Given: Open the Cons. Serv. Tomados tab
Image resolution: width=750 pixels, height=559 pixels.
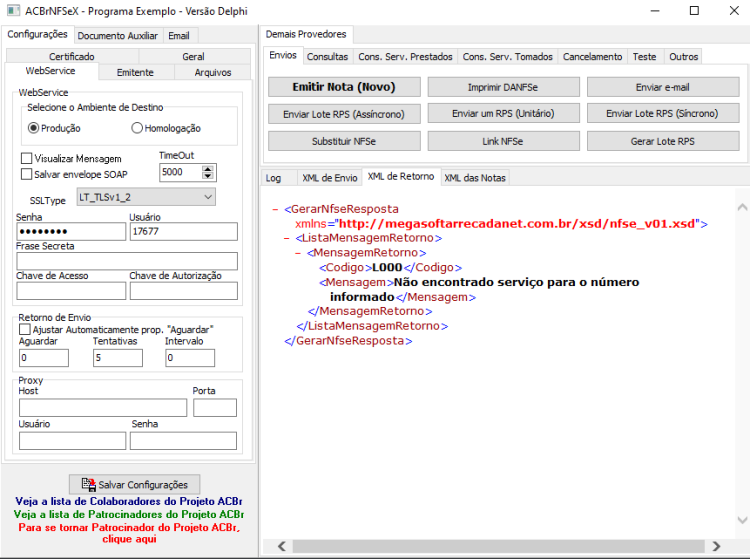Looking at the screenshot, I should (x=507, y=56).
